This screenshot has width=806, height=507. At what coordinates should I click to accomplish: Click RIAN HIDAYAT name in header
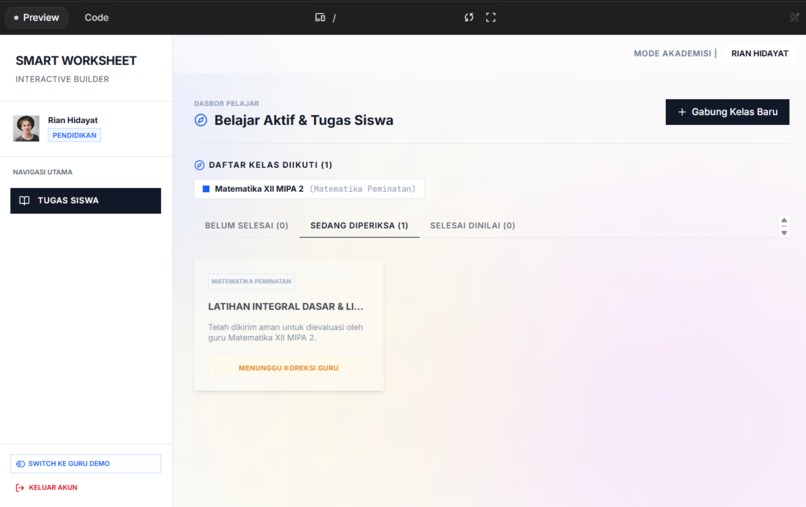[x=760, y=53]
